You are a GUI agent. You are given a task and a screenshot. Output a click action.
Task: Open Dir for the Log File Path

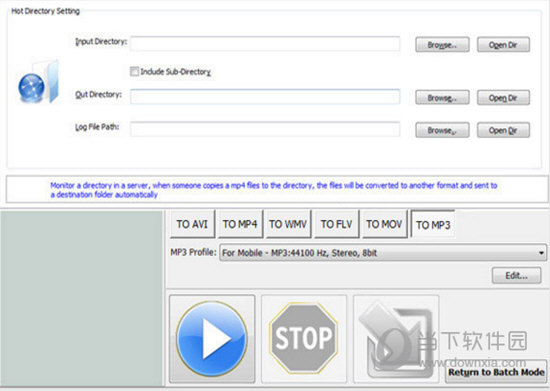pos(503,130)
